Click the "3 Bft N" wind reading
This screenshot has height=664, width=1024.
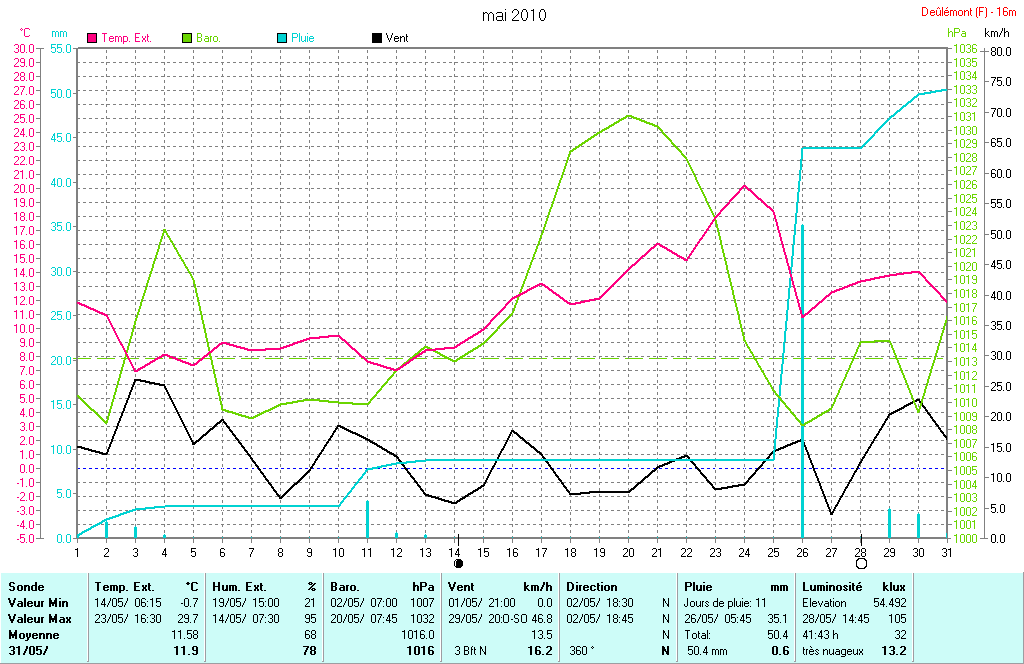click(x=475, y=651)
